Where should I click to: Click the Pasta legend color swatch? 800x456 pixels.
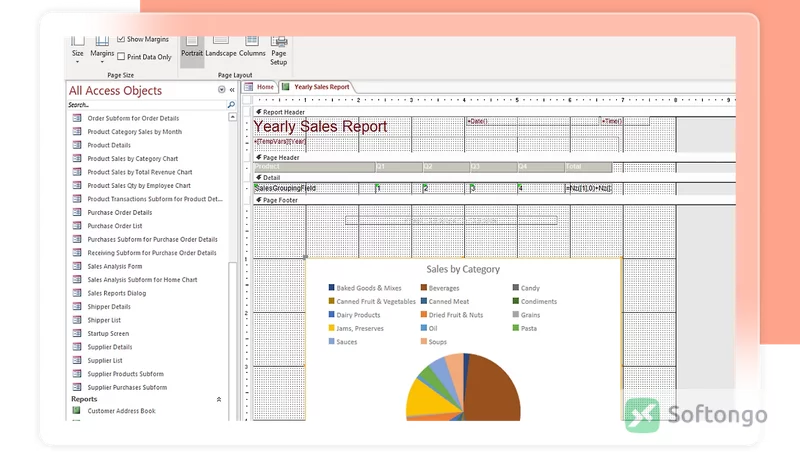point(516,328)
